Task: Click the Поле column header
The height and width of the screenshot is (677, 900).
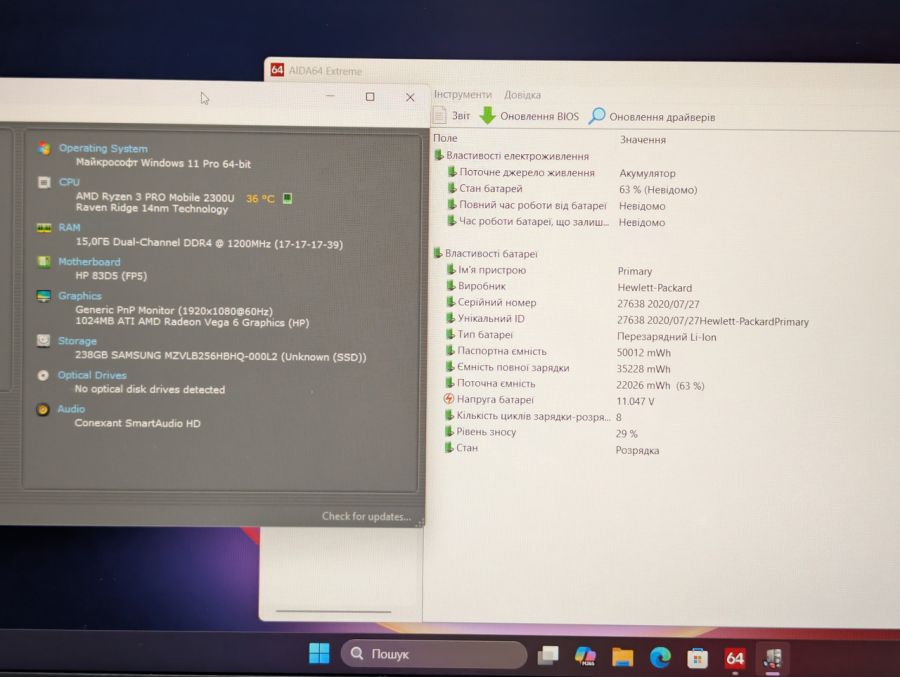Action: coord(445,138)
